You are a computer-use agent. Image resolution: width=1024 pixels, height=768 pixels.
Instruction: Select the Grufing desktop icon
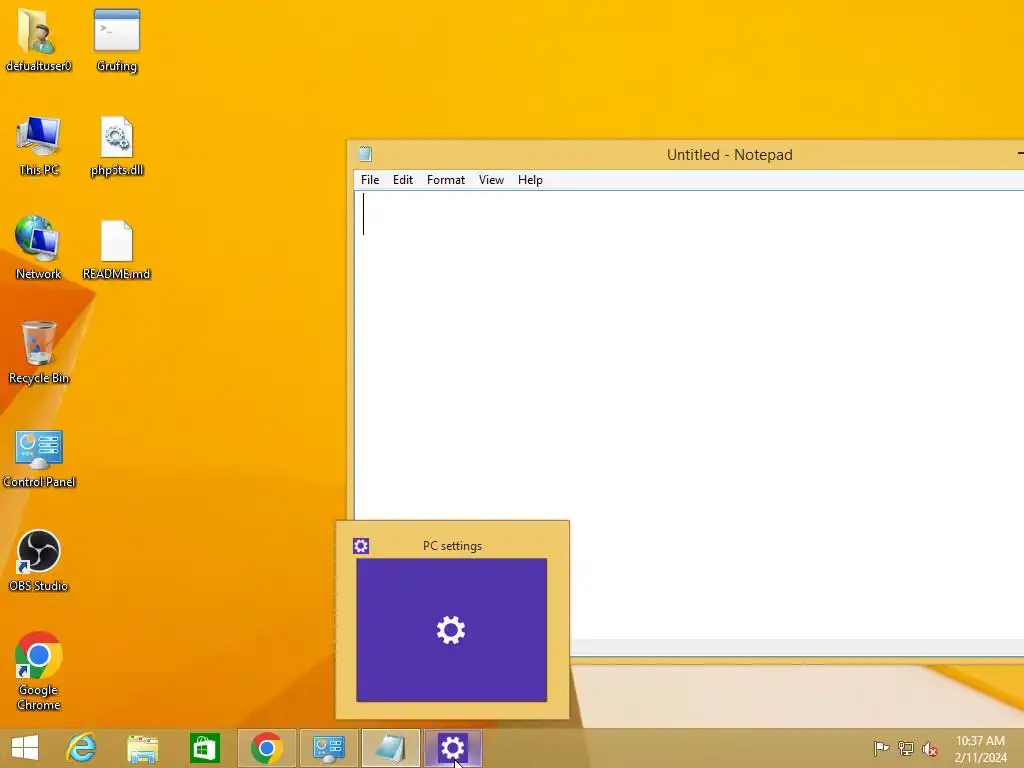117,39
